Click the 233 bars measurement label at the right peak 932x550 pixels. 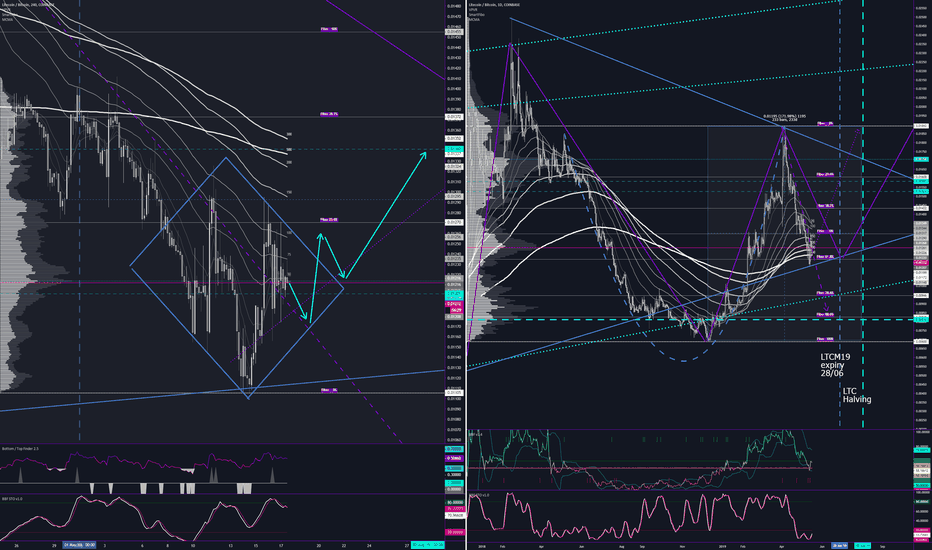[x=784, y=118]
